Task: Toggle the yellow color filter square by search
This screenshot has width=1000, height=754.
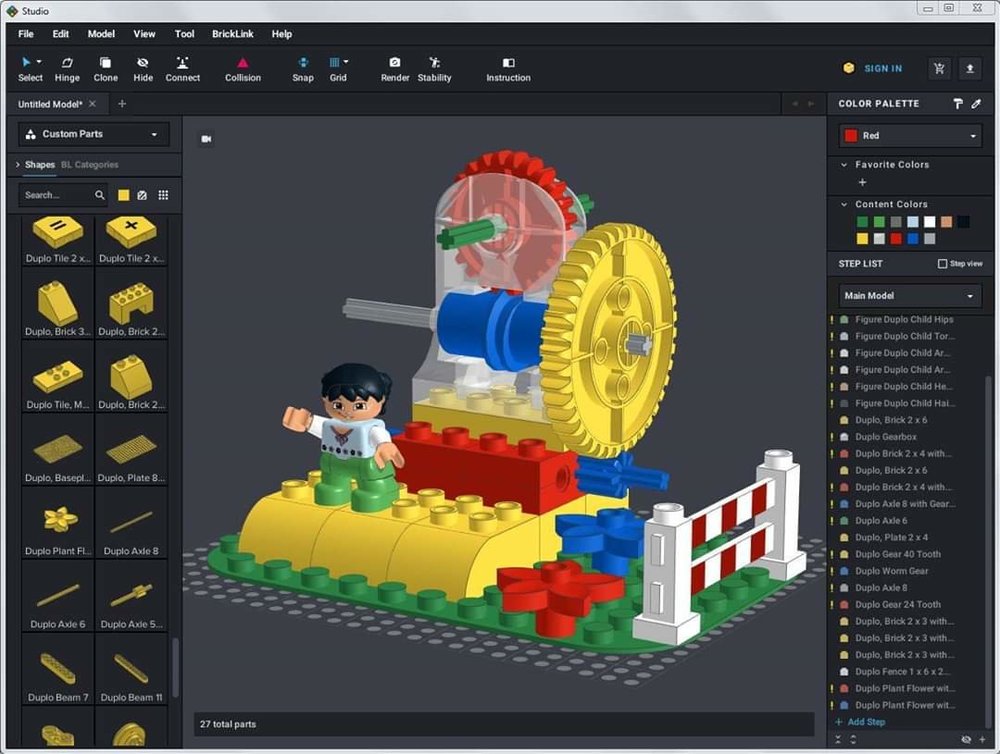Action: 124,195
